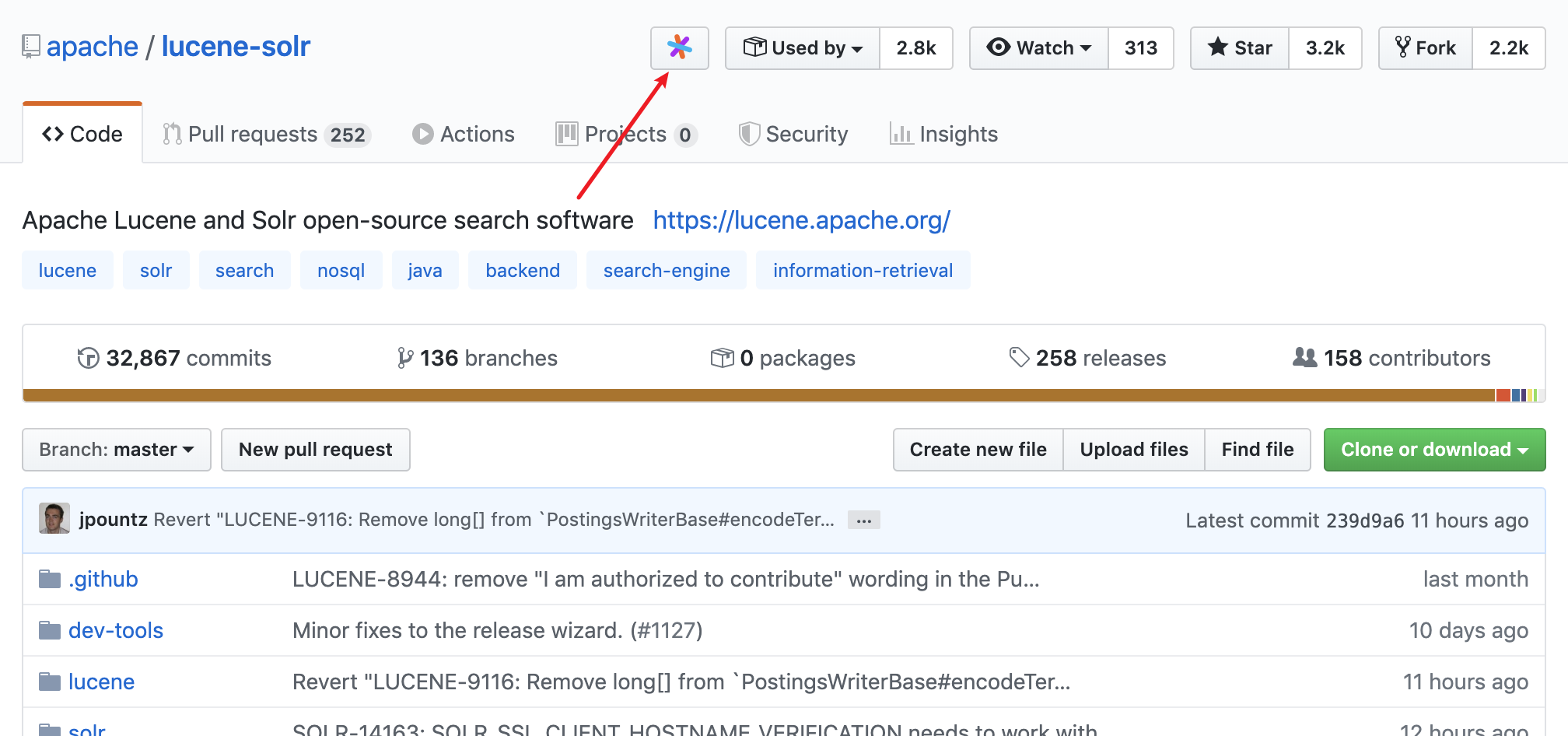Open the lucene-solr repository name link
This screenshot has height=736, width=1568.
[236, 47]
